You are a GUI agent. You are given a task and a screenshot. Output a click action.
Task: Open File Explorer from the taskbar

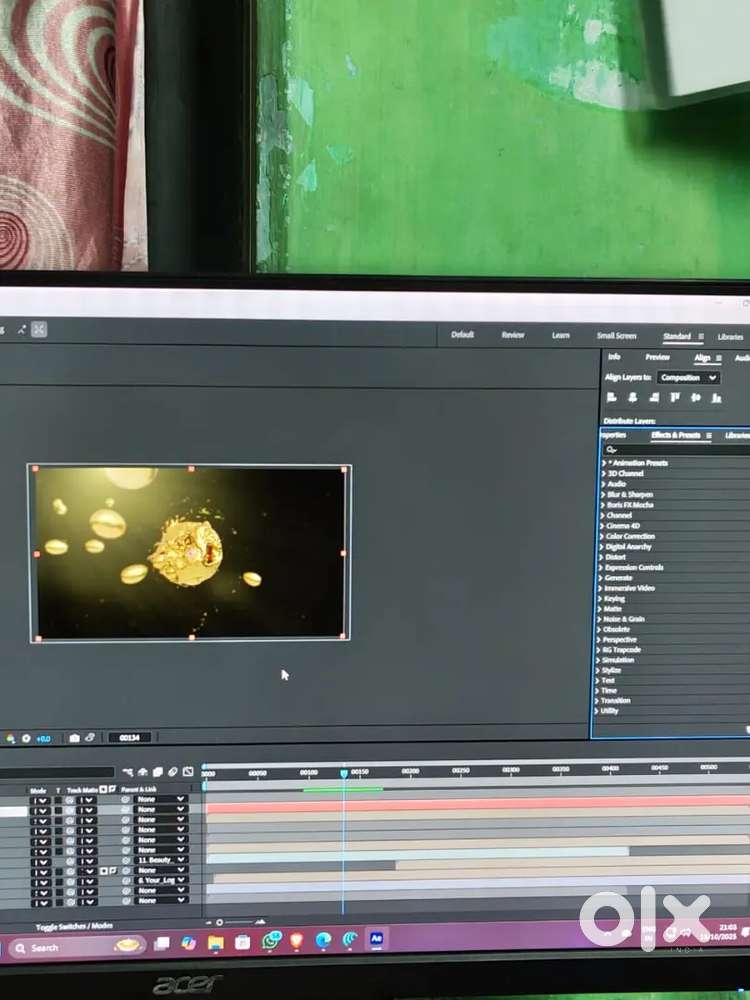click(x=215, y=941)
